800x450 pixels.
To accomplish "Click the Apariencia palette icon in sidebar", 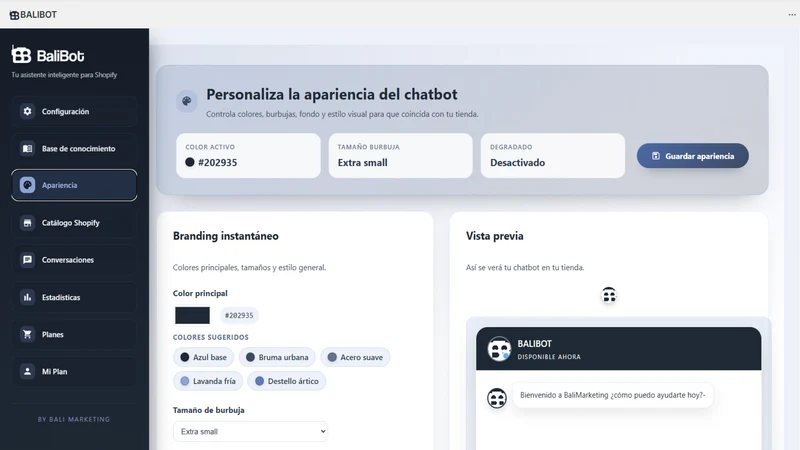I will [28, 185].
